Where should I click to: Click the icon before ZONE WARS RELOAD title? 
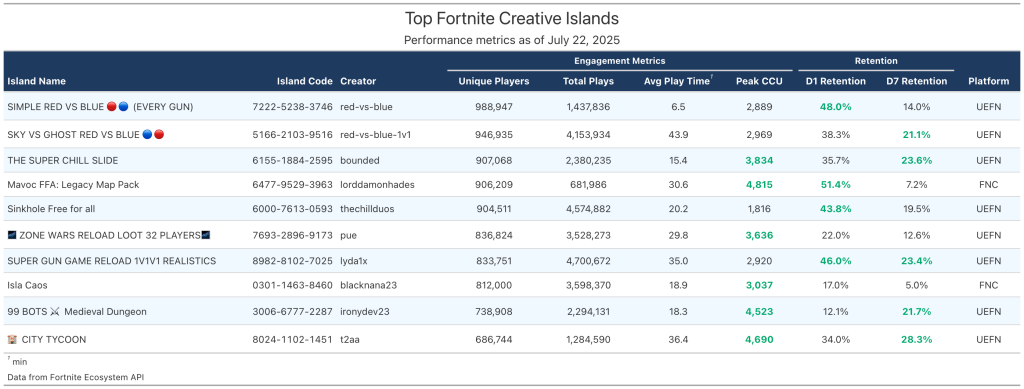click(12, 234)
